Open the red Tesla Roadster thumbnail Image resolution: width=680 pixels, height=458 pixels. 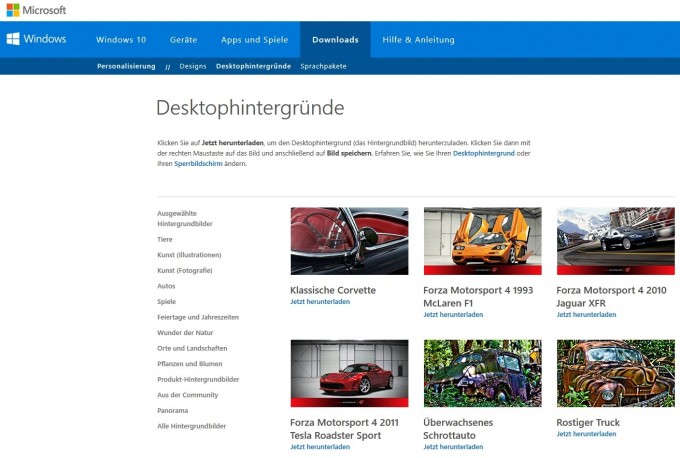[x=350, y=373]
